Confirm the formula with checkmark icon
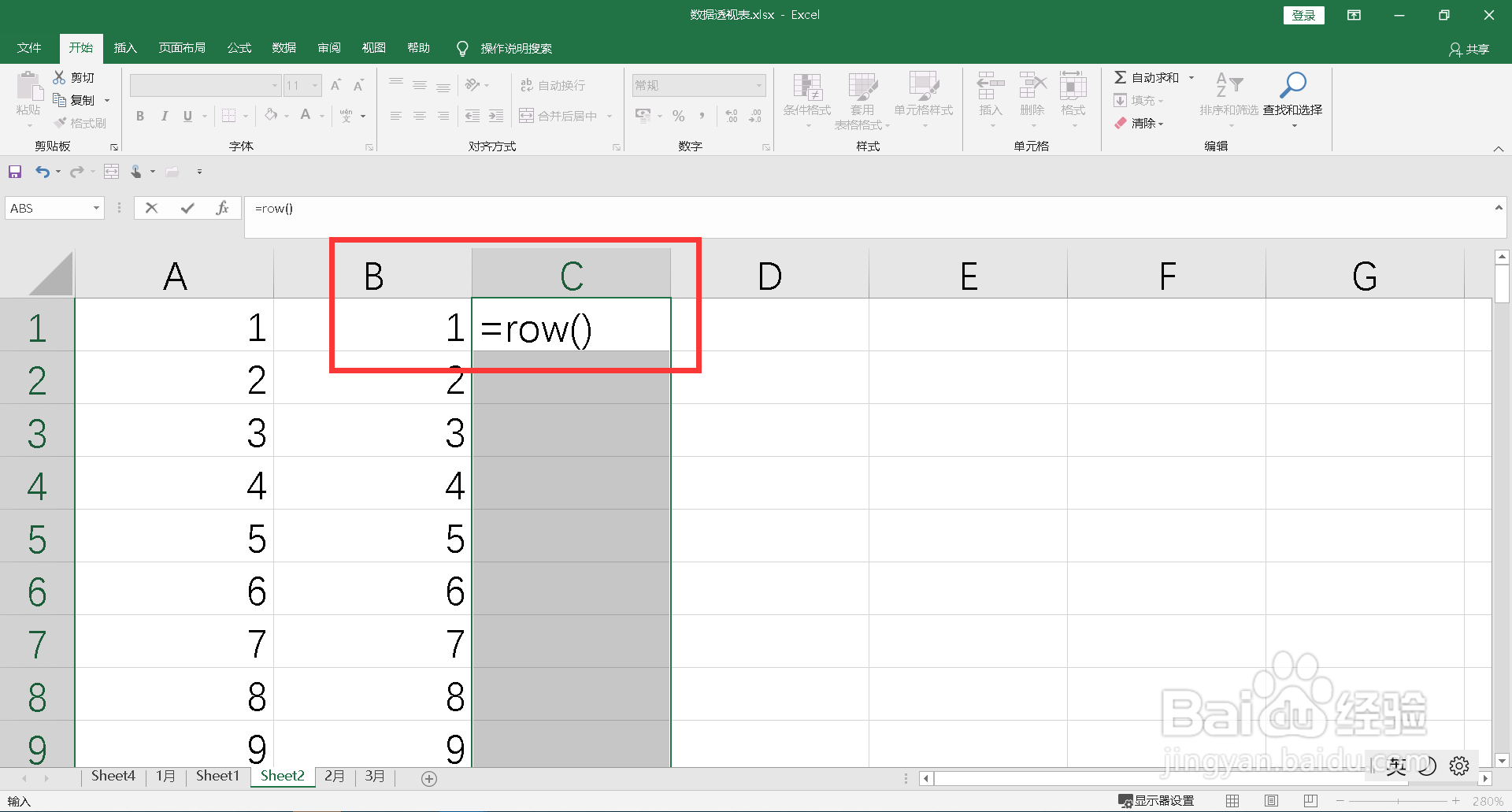The image size is (1512, 812). 187,208
